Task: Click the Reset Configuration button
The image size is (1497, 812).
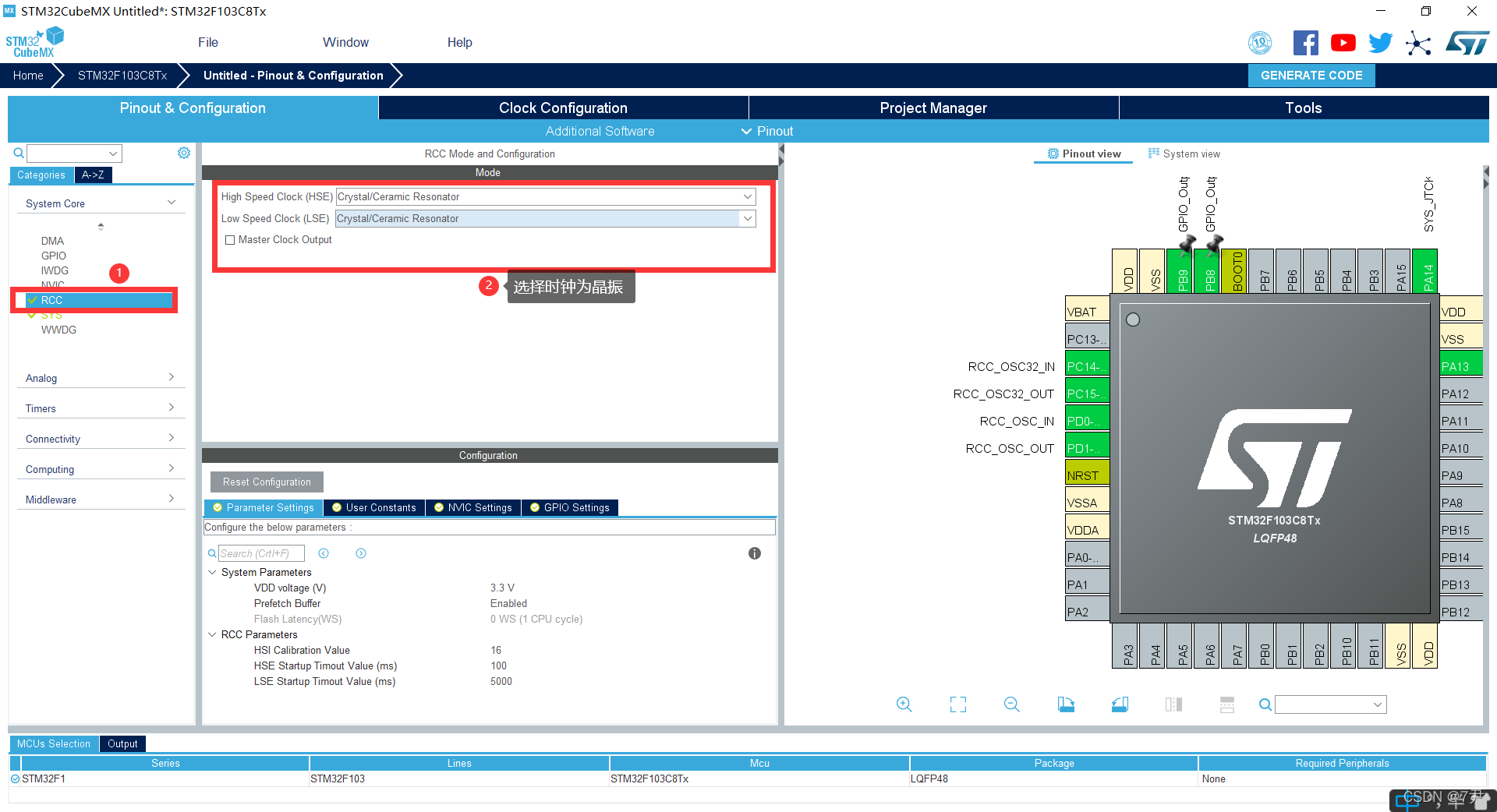Action: point(267,482)
